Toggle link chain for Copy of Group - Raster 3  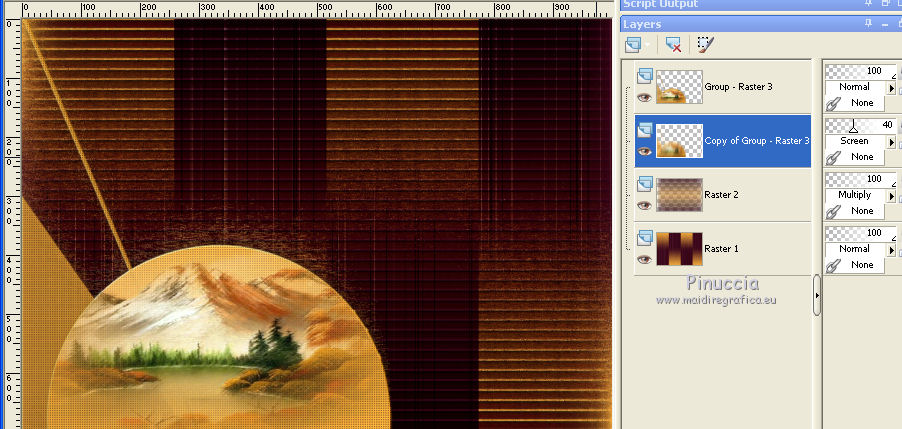point(832,158)
